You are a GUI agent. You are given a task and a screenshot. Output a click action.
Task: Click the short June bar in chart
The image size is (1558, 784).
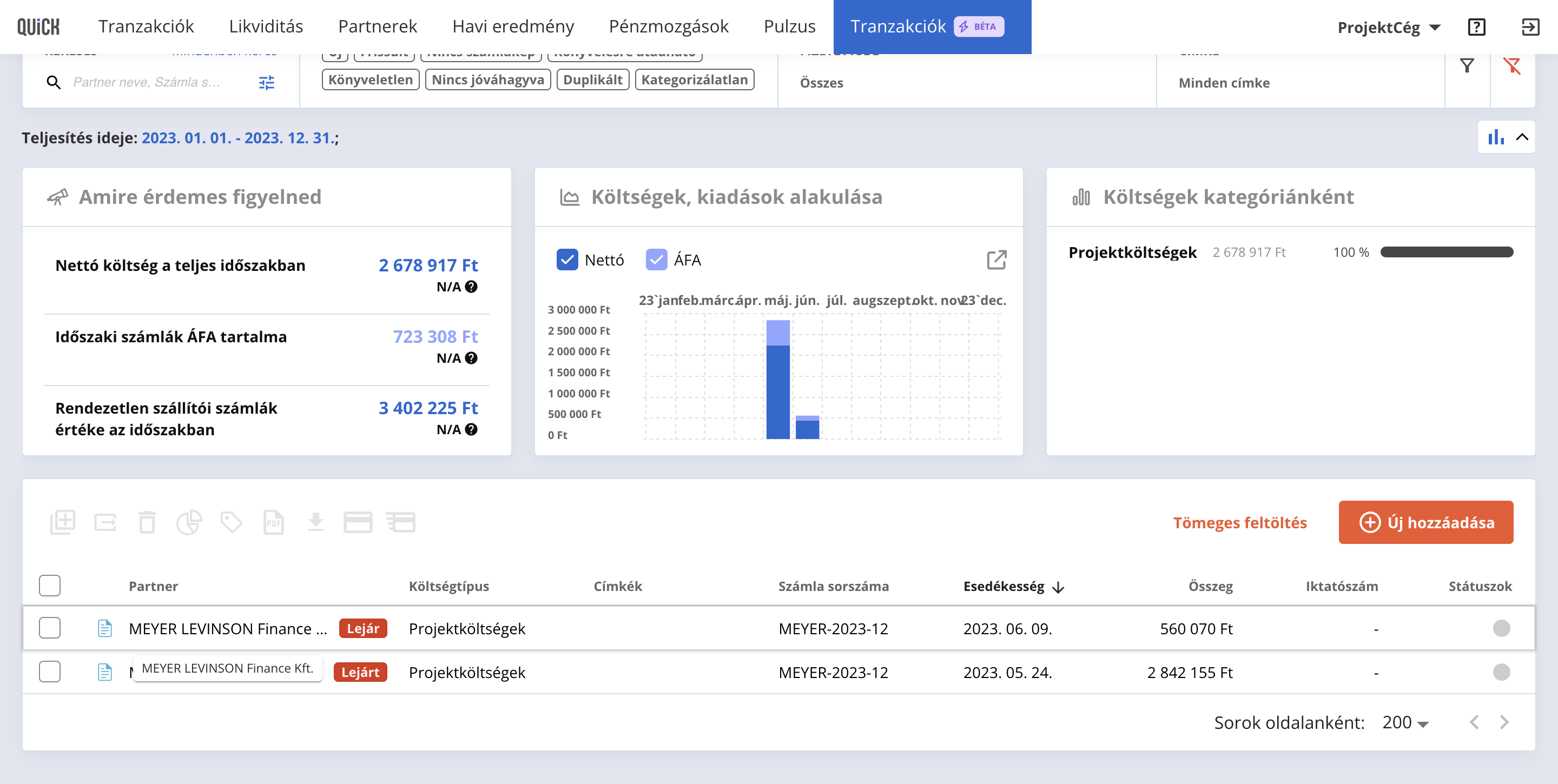[x=808, y=427]
